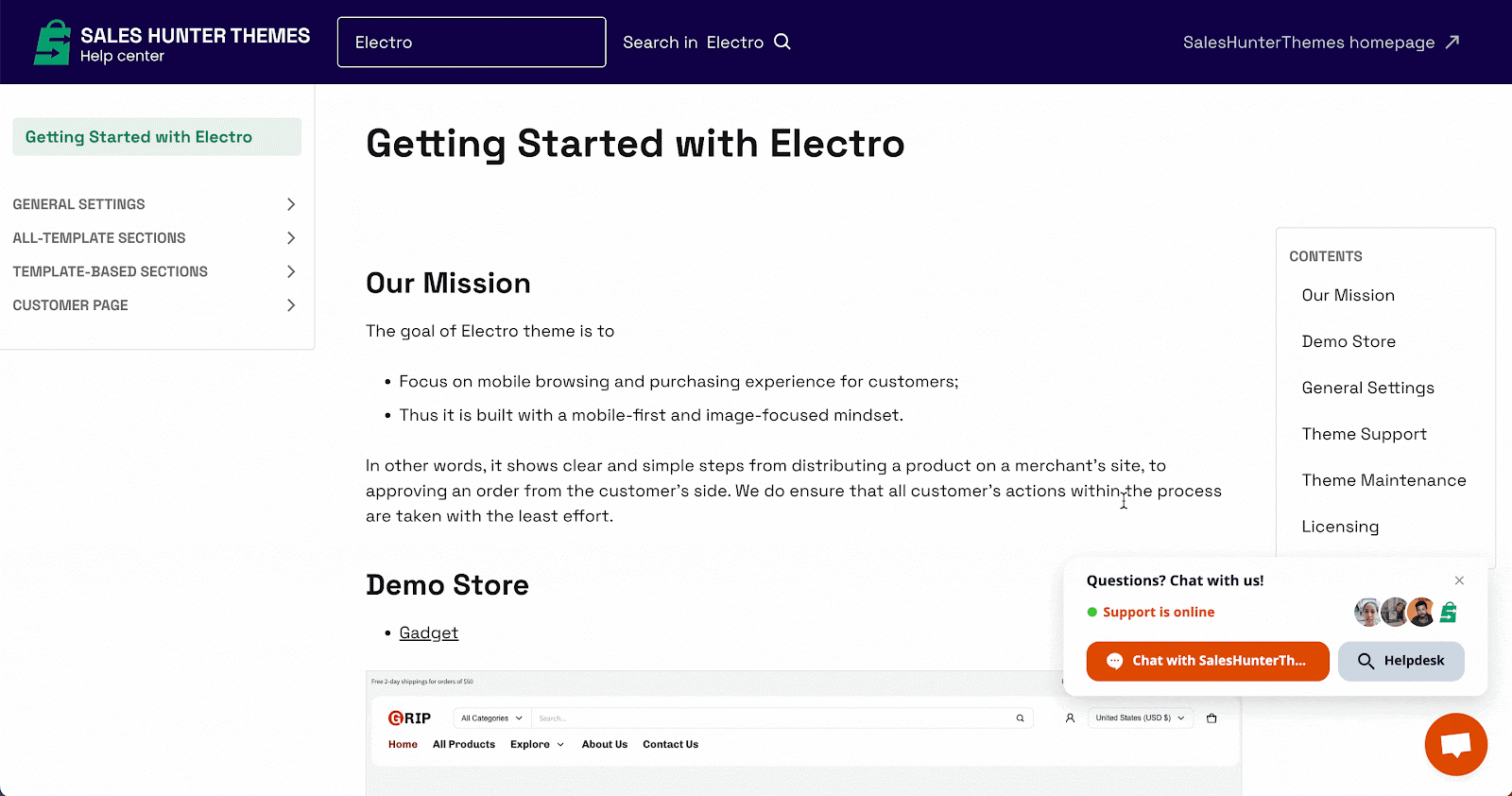Click the Electro search input field
This screenshot has height=796, width=1512.
coord(472,42)
